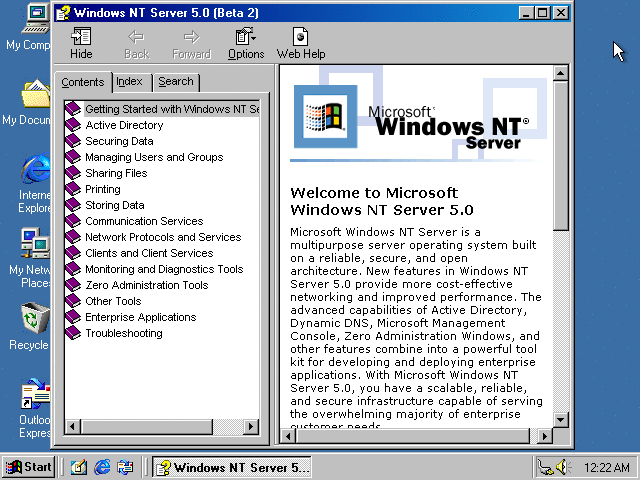Click topic pane scroll down arrow
Viewport: 640px width, 480px height.
click(561, 420)
